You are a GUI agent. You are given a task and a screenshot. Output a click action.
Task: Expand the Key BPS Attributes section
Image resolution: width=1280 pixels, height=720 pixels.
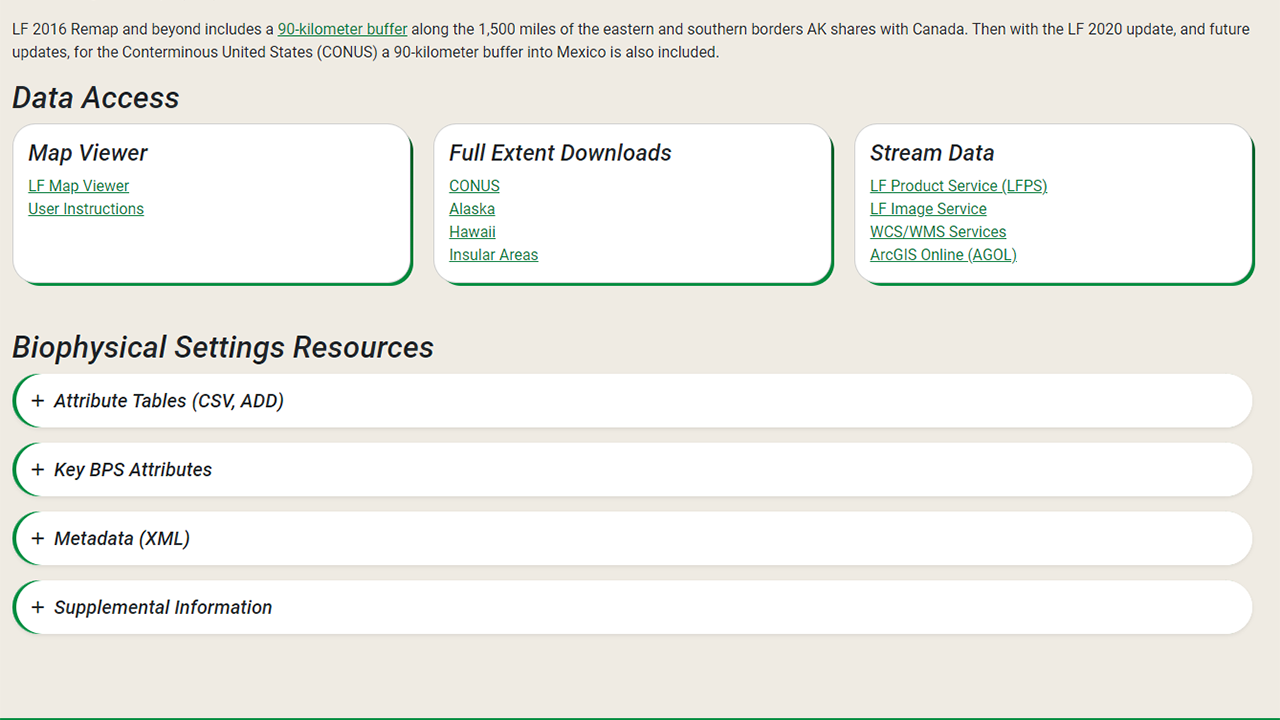132,469
